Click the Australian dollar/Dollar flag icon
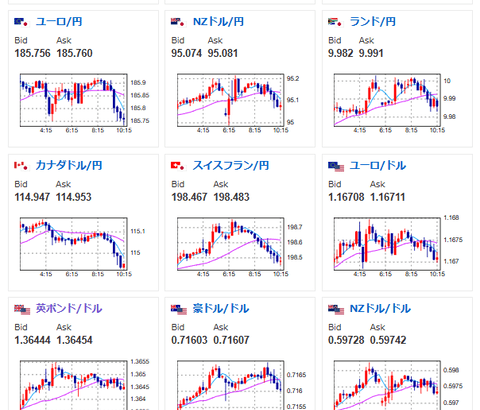 tap(179, 309)
